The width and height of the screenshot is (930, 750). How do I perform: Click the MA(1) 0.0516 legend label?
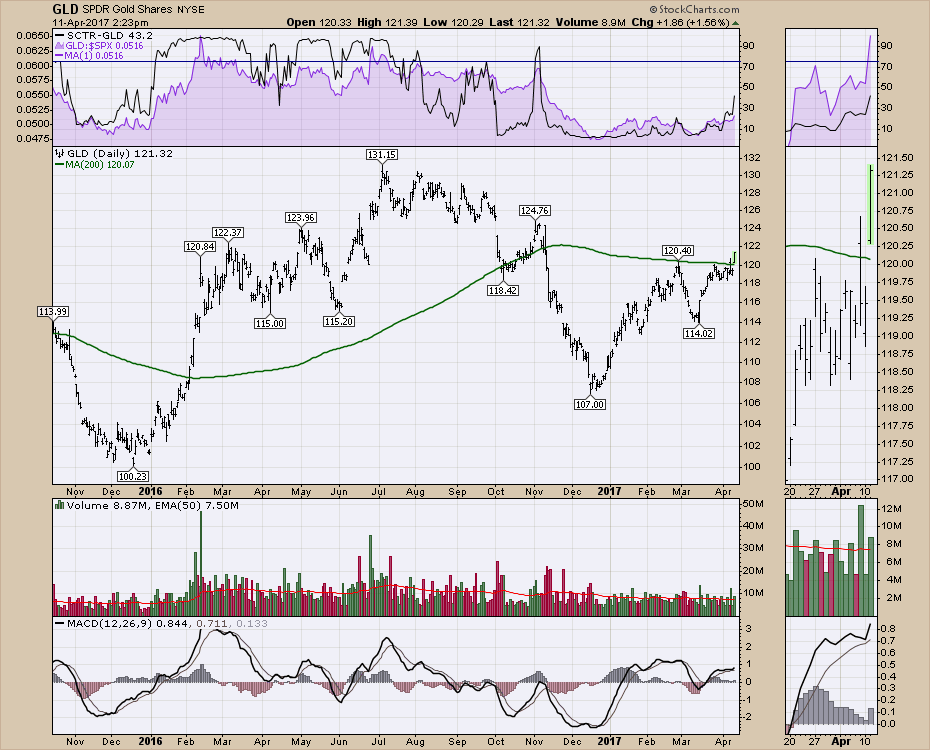pos(90,56)
